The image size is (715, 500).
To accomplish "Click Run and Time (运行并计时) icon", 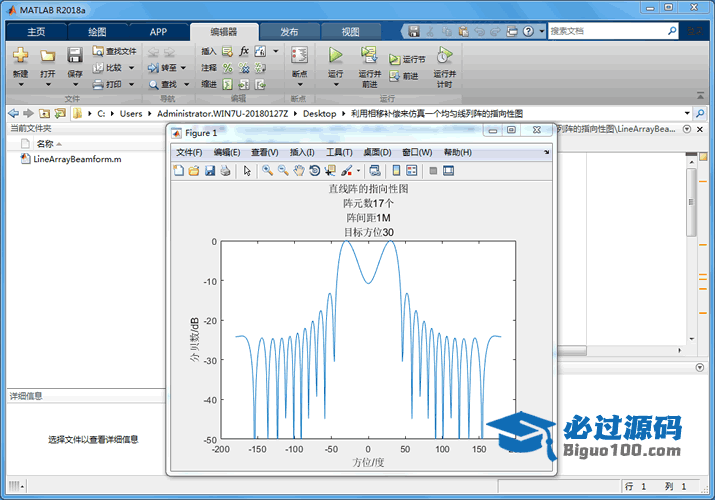I will (x=444, y=56).
